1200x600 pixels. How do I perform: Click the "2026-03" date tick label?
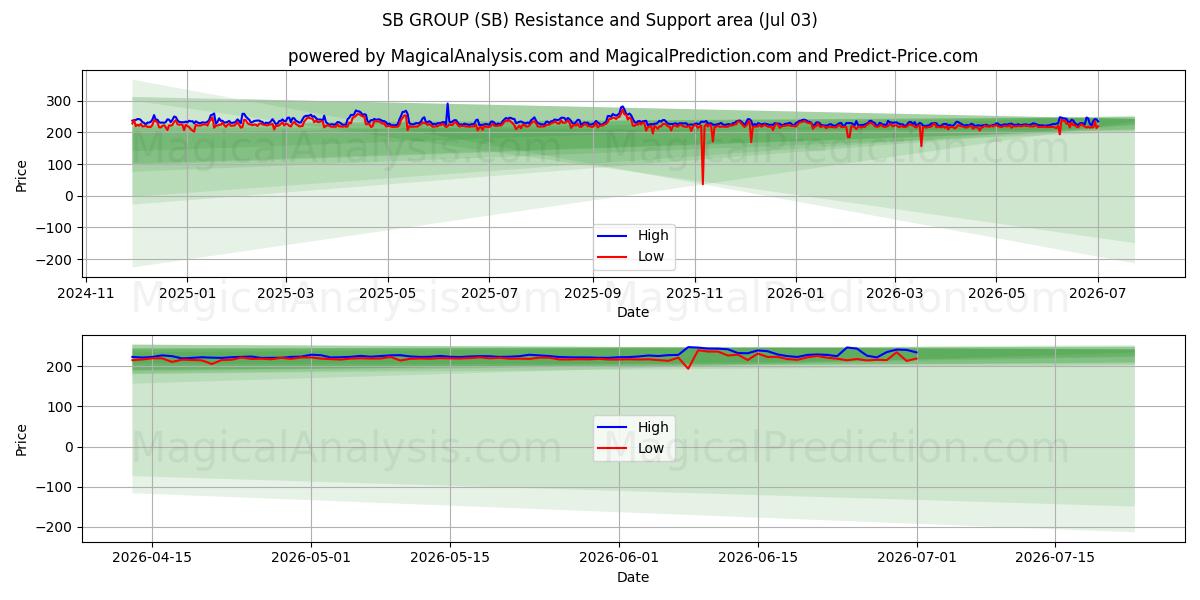(894, 293)
